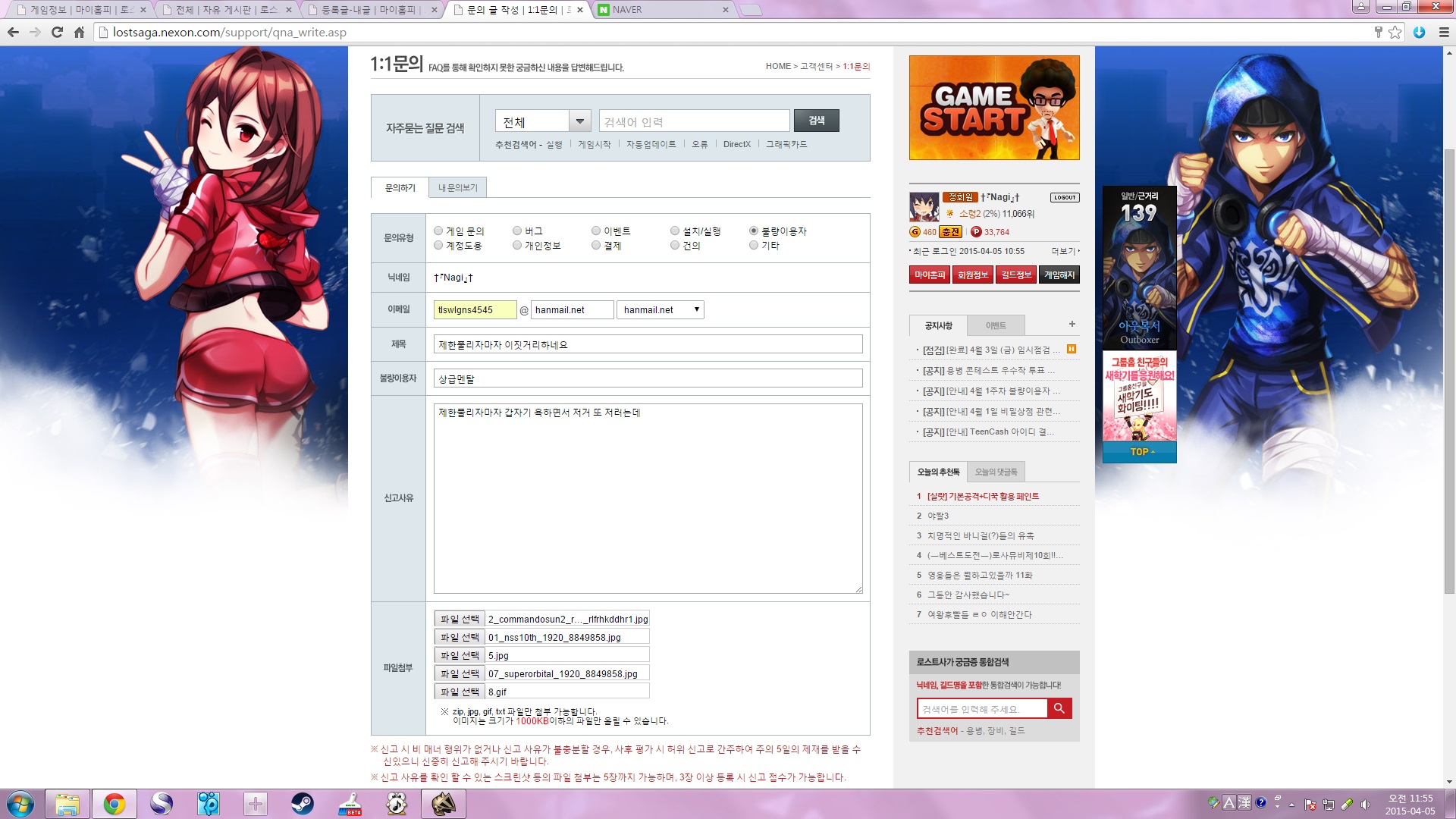Click inside the 신고사유 text area
Screen dimensions: 1456x819
[648, 498]
